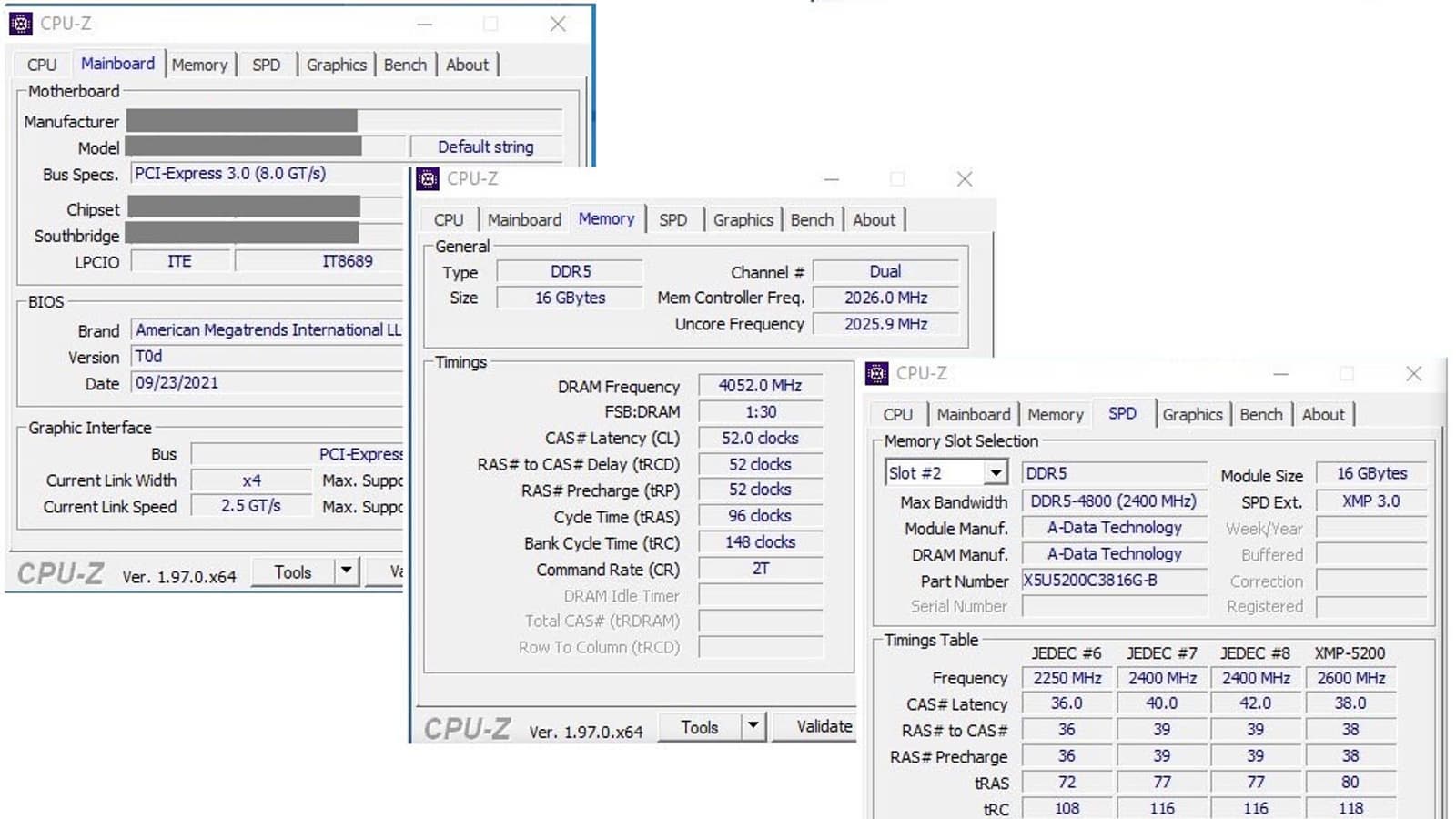1456x819 pixels.
Task: Click the Channel # Dual value
Action: point(886,272)
